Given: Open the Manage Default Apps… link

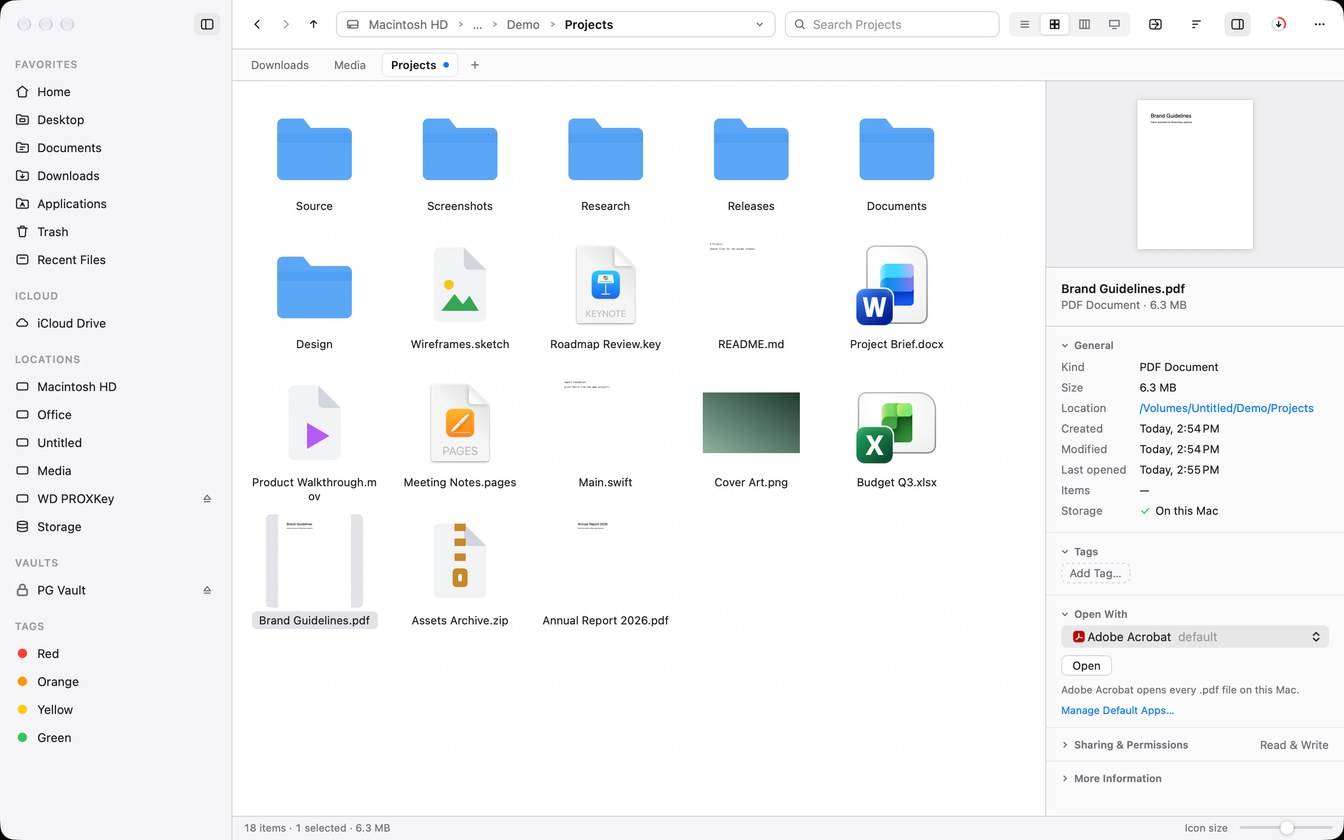Looking at the screenshot, I should [x=1117, y=711].
